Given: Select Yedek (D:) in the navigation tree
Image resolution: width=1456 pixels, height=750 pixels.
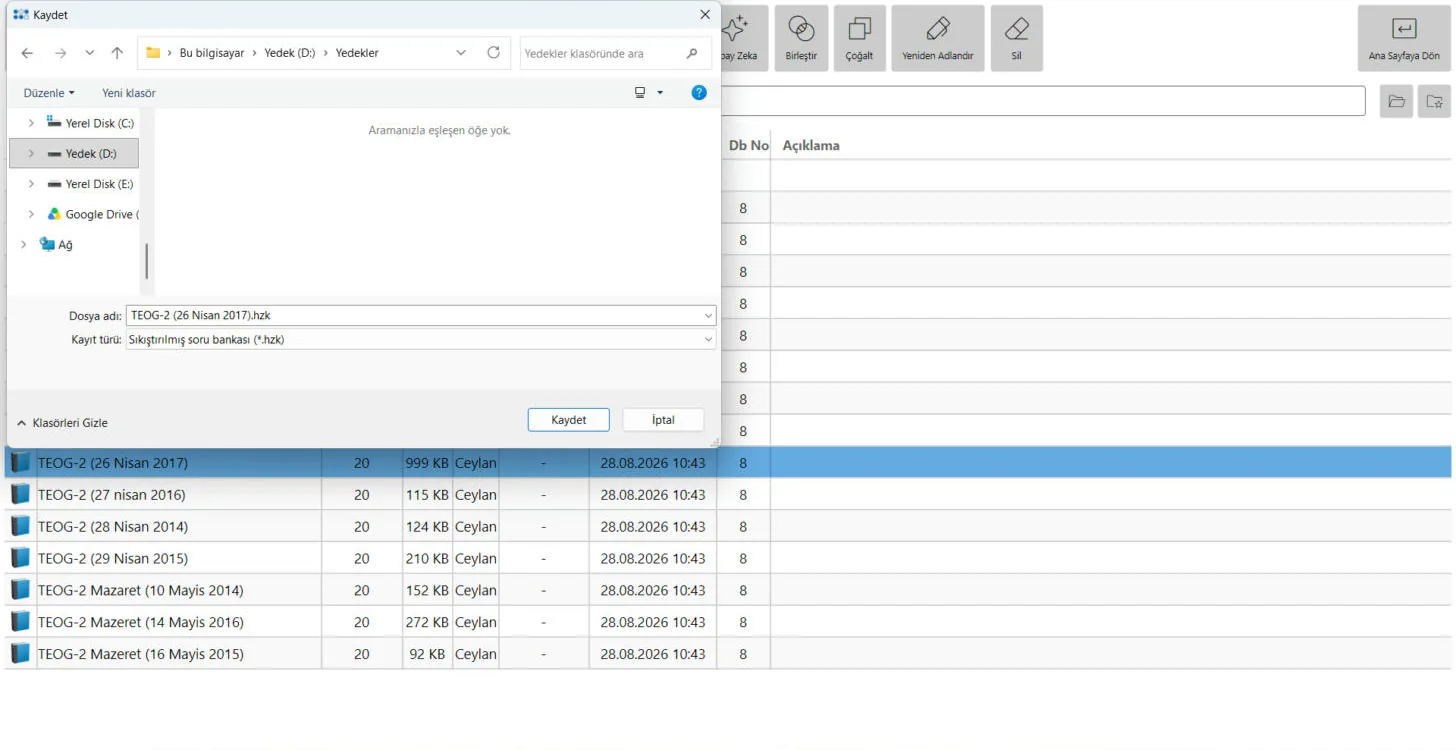Looking at the screenshot, I should [x=74, y=153].
